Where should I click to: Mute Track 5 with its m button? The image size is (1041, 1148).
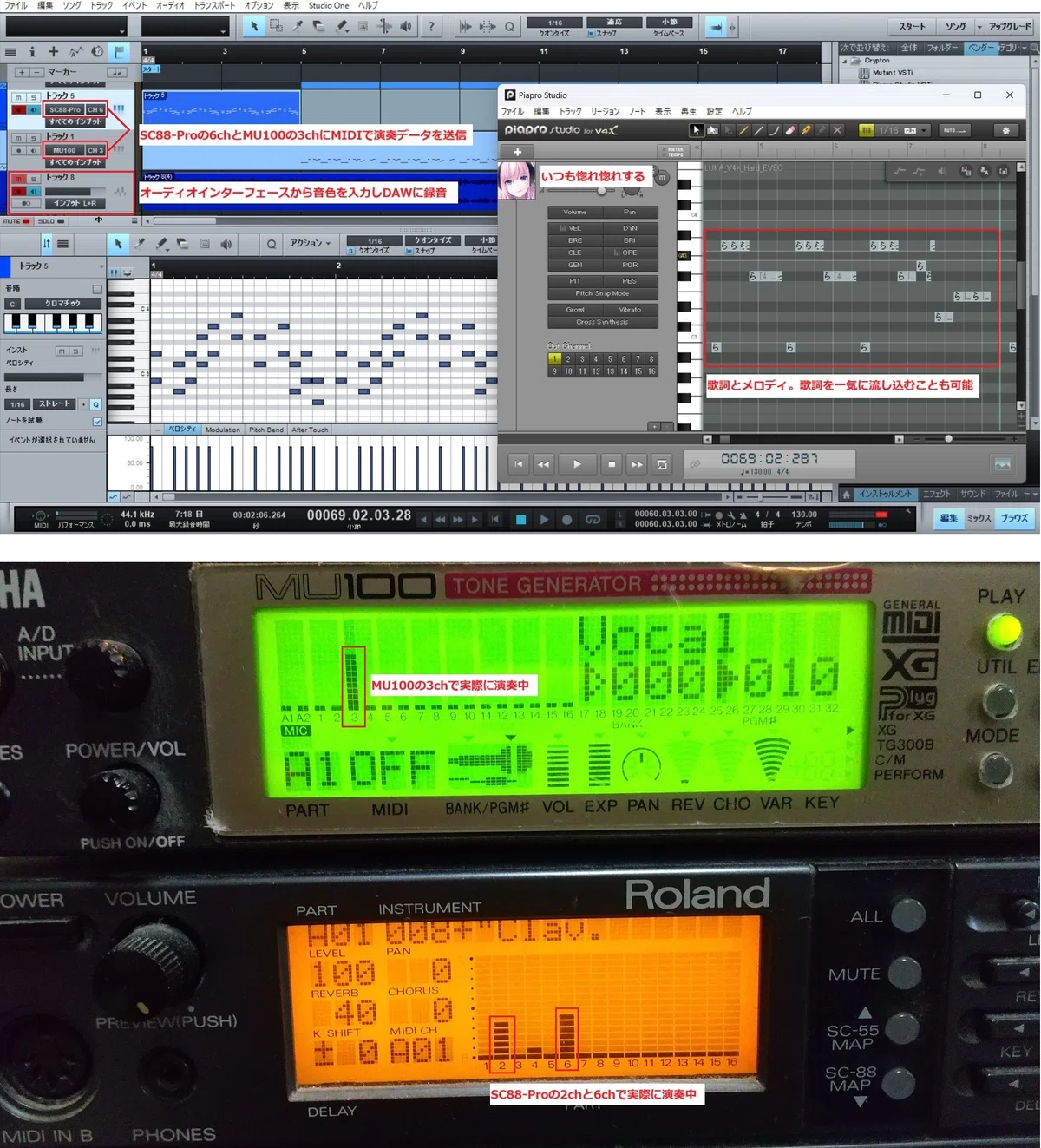[18, 97]
